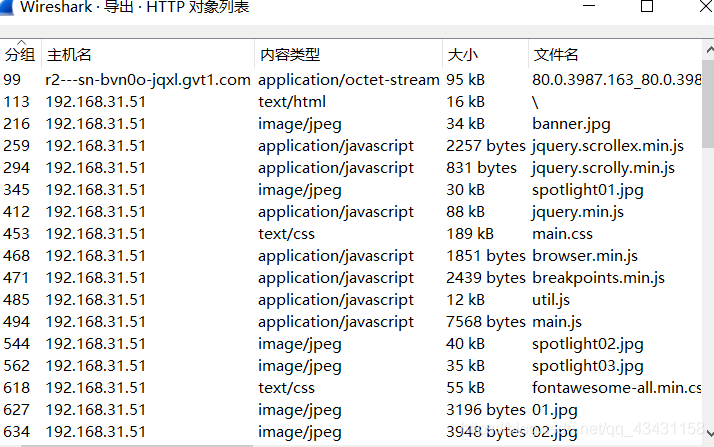Select the application/octet-stream content type cell
This screenshot has height=447, width=714.
tap(348, 80)
